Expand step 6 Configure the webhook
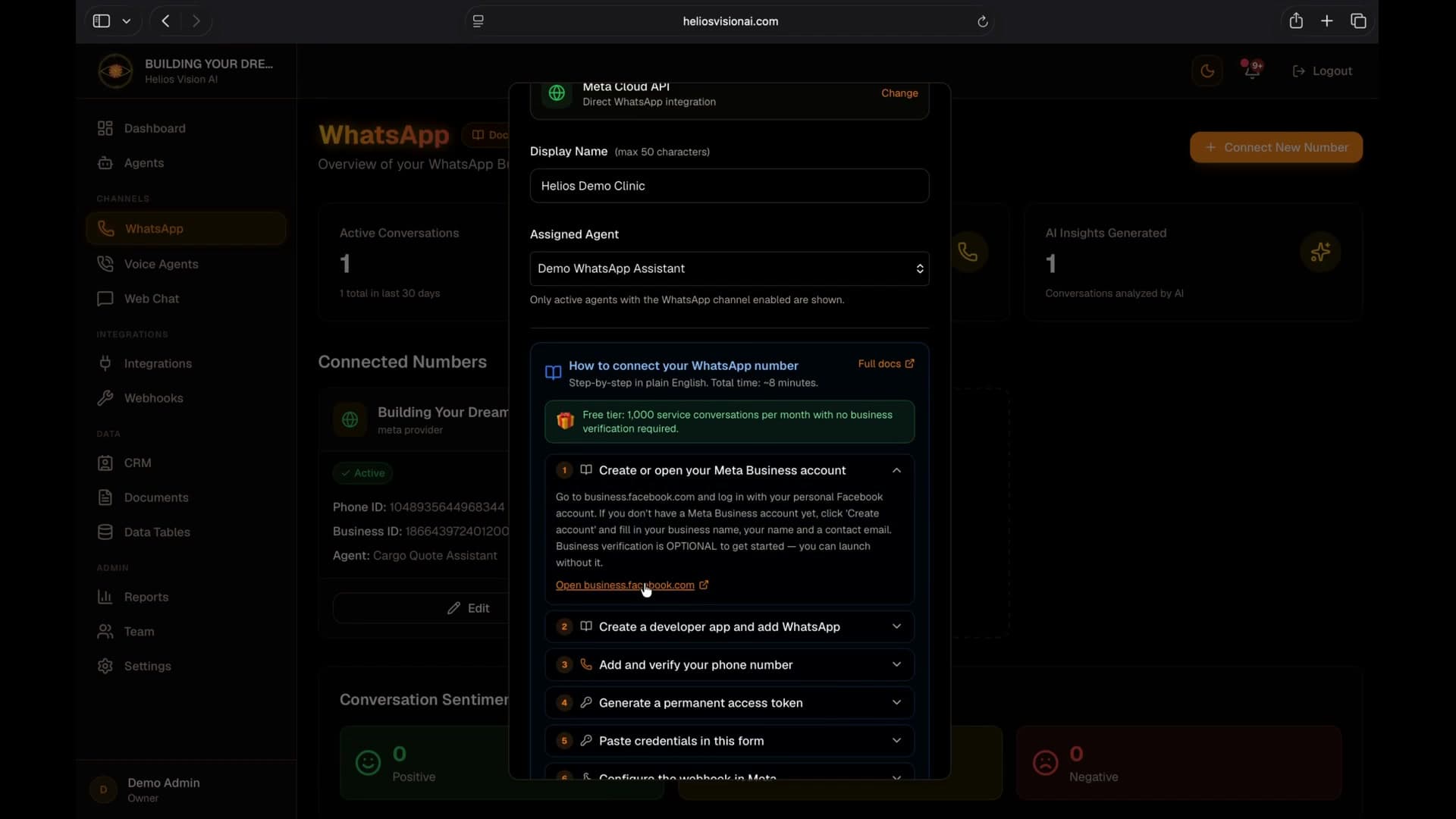 click(730, 773)
